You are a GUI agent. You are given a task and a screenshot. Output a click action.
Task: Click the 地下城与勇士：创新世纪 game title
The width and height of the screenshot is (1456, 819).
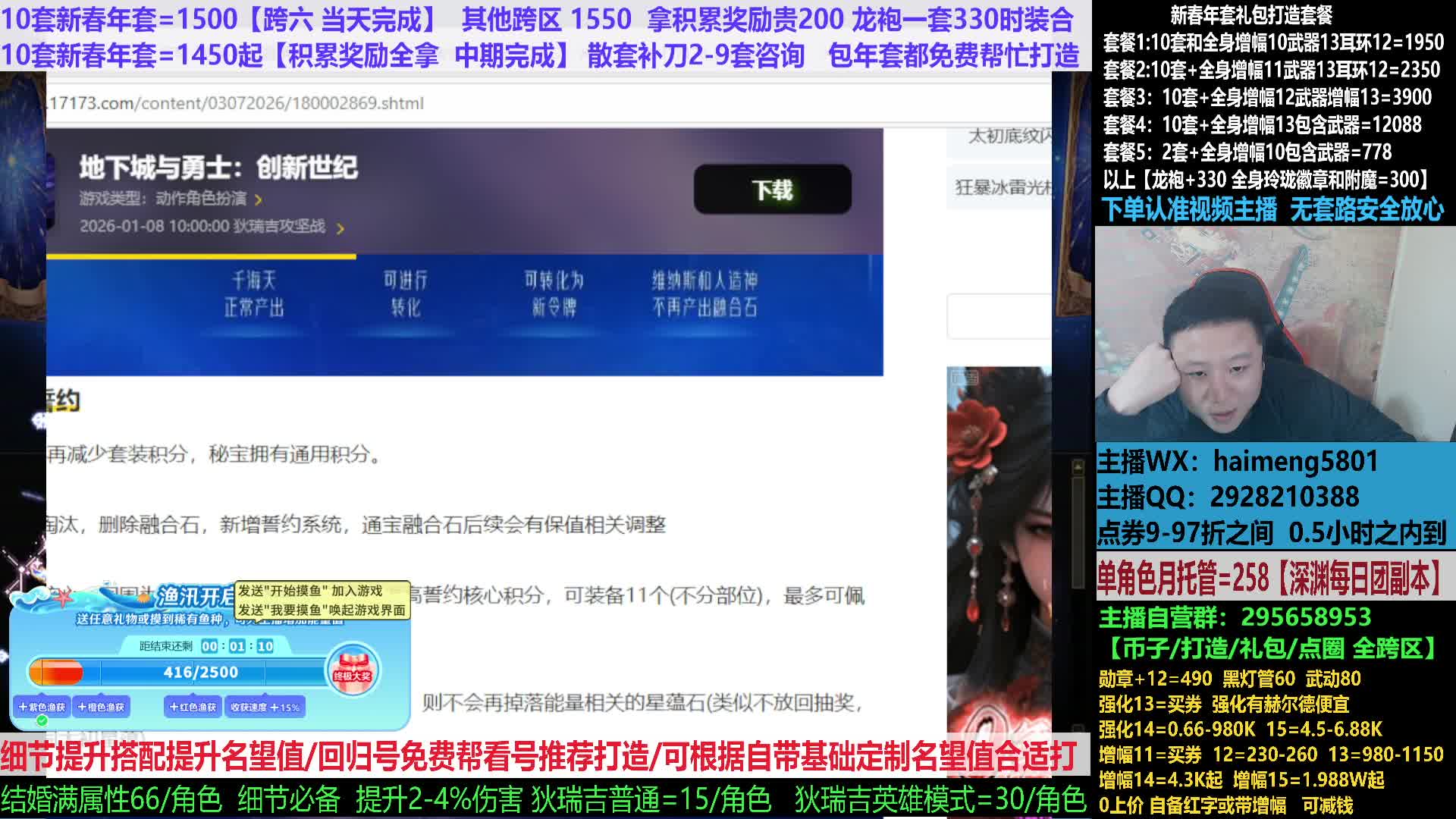point(218,168)
